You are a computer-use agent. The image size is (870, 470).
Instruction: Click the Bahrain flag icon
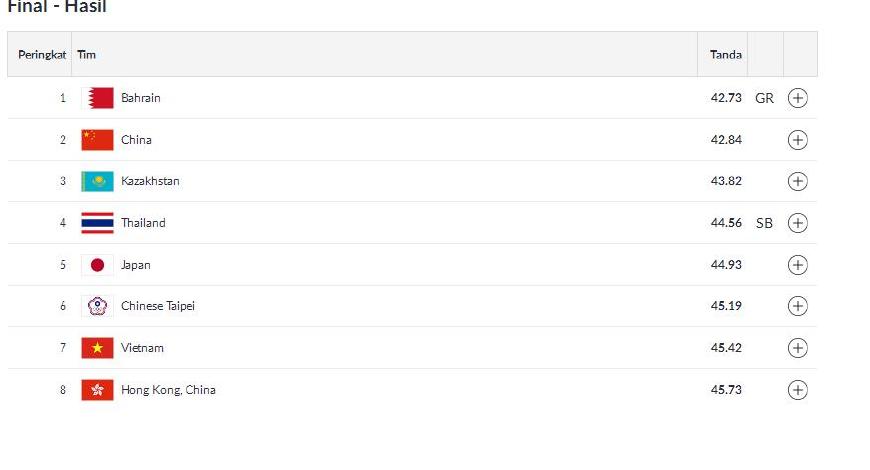pyautogui.click(x=97, y=98)
